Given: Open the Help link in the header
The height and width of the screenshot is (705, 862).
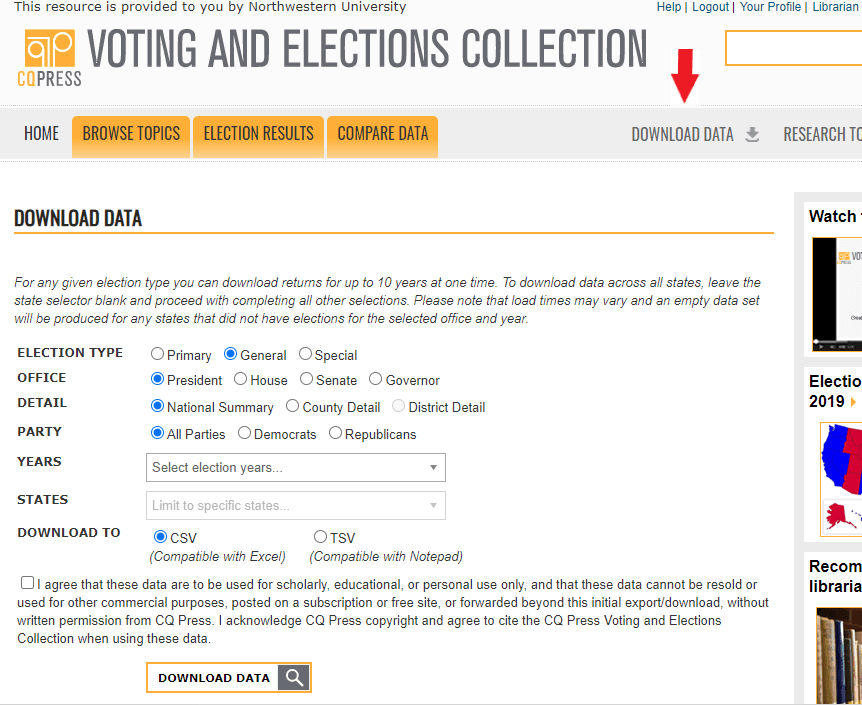Looking at the screenshot, I should pyautogui.click(x=668, y=7).
